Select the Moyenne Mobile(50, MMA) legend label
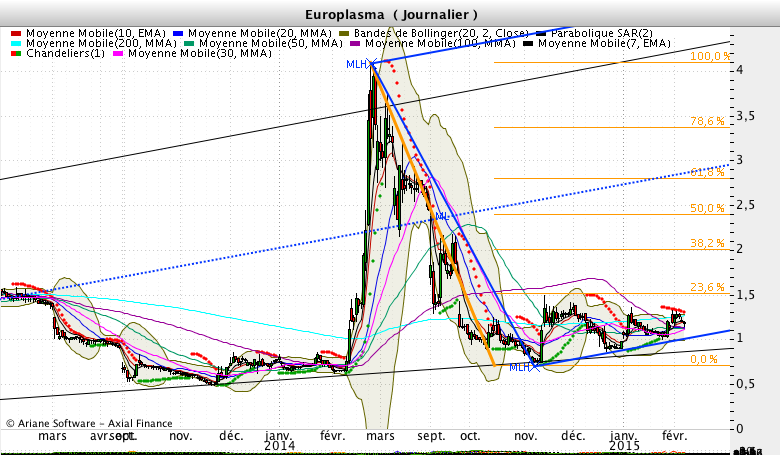 (271, 43)
